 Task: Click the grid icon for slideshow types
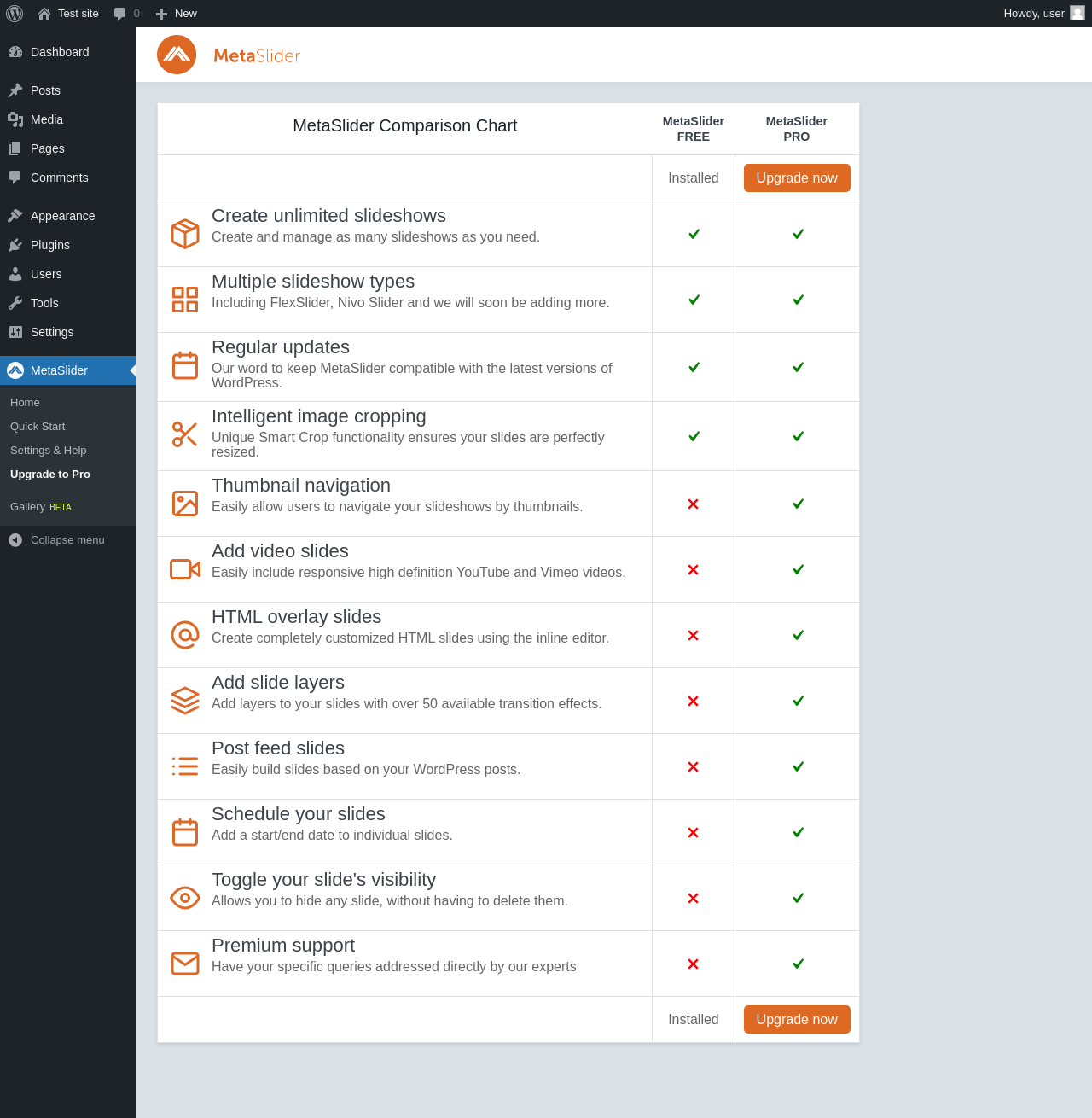(185, 300)
